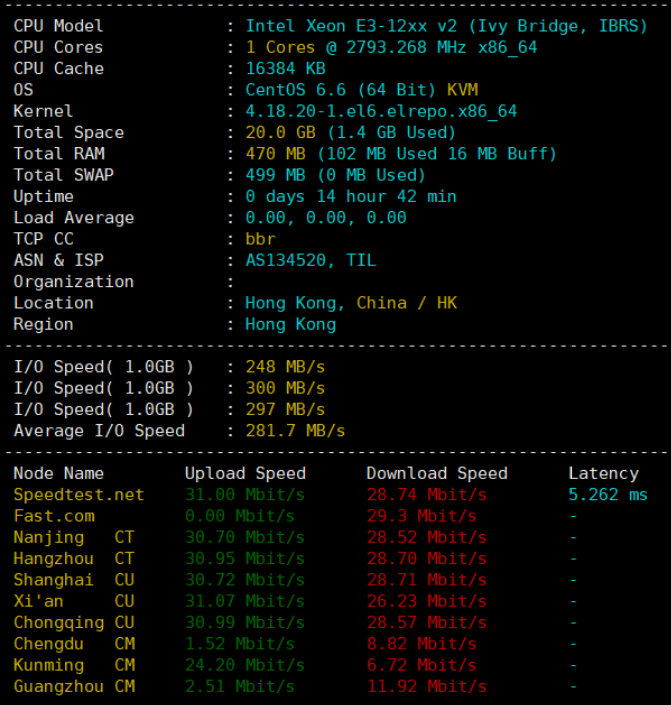Click the Uptime value text

click(x=350, y=197)
